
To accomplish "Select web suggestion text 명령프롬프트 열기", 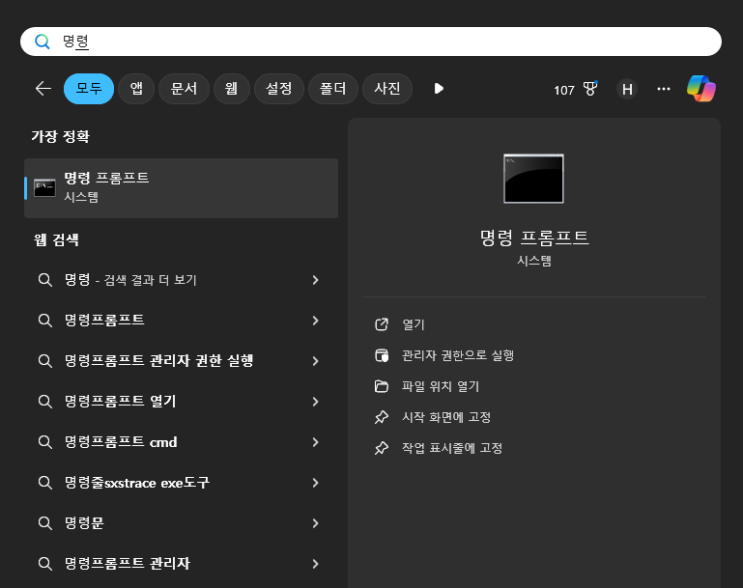I will 120,402.
